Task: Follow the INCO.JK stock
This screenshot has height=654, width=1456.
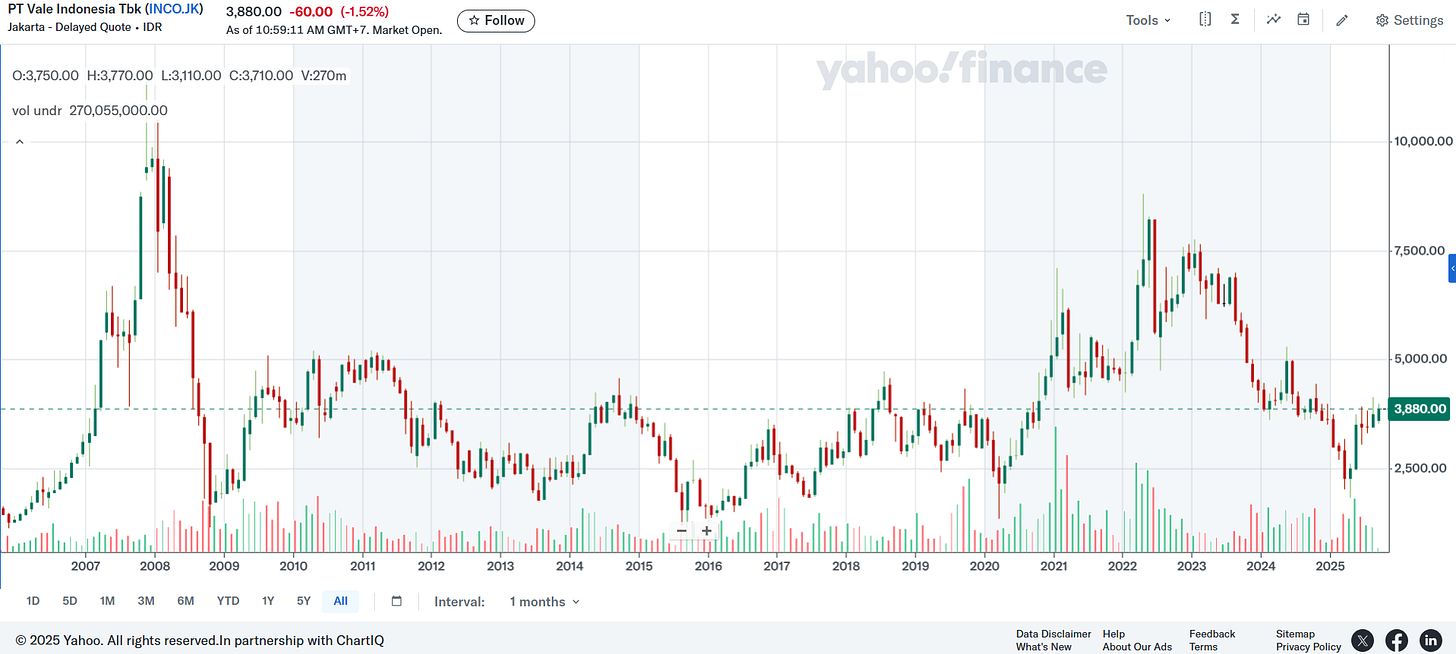Action: pyautogui.click(x=496, y=20)
